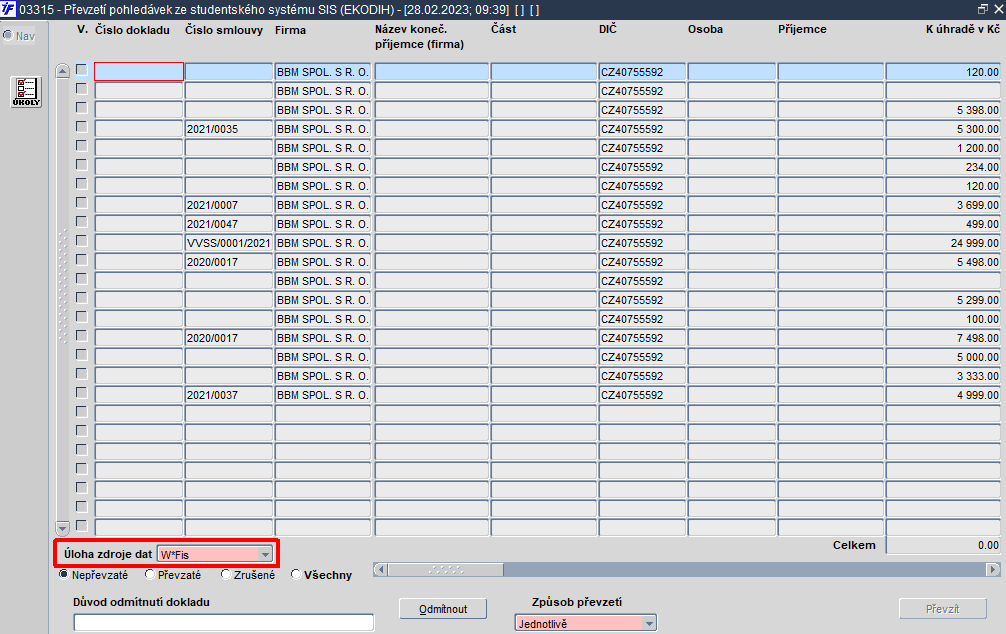The width and height of the screenshot is (1006, 634).
Task: Click the horizontal scrollbar thumb
Action: pos(446,569)
